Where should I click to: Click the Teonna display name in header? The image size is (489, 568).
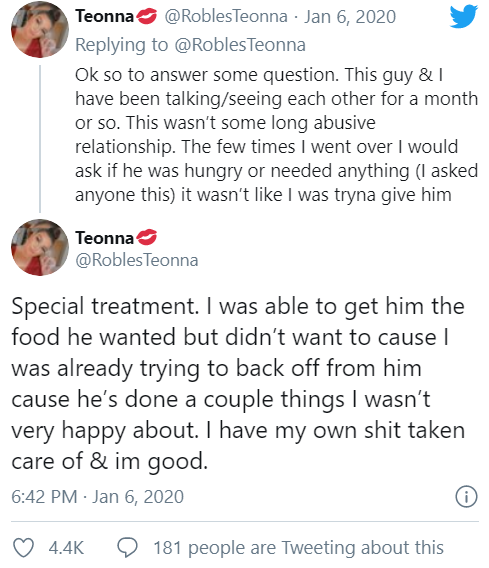coord(104,16)
